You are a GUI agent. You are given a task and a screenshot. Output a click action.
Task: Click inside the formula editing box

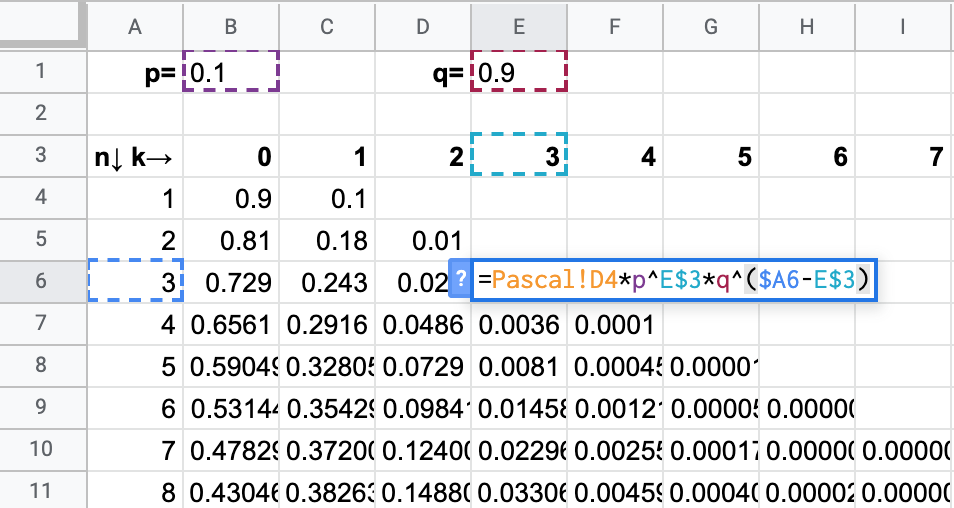[670, 280]
